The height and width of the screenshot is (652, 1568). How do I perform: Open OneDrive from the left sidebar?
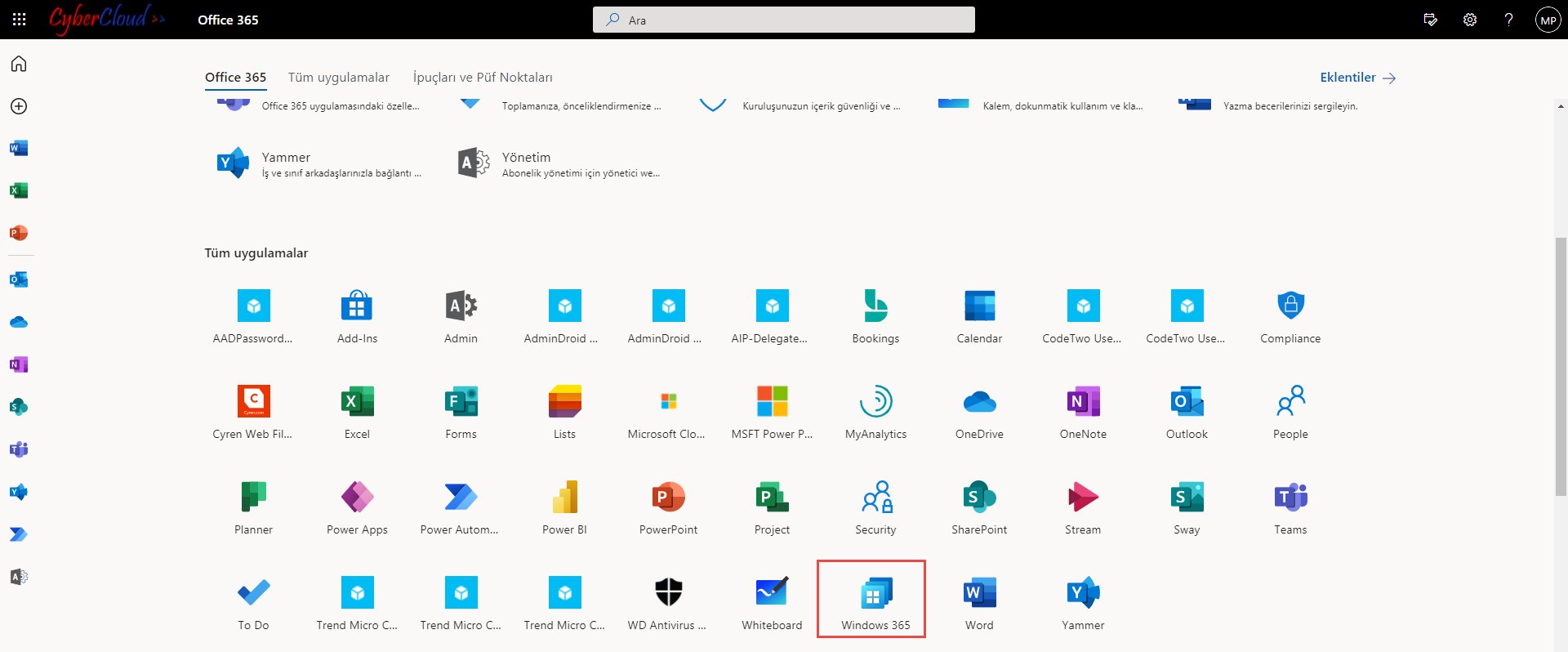(19, 322)
